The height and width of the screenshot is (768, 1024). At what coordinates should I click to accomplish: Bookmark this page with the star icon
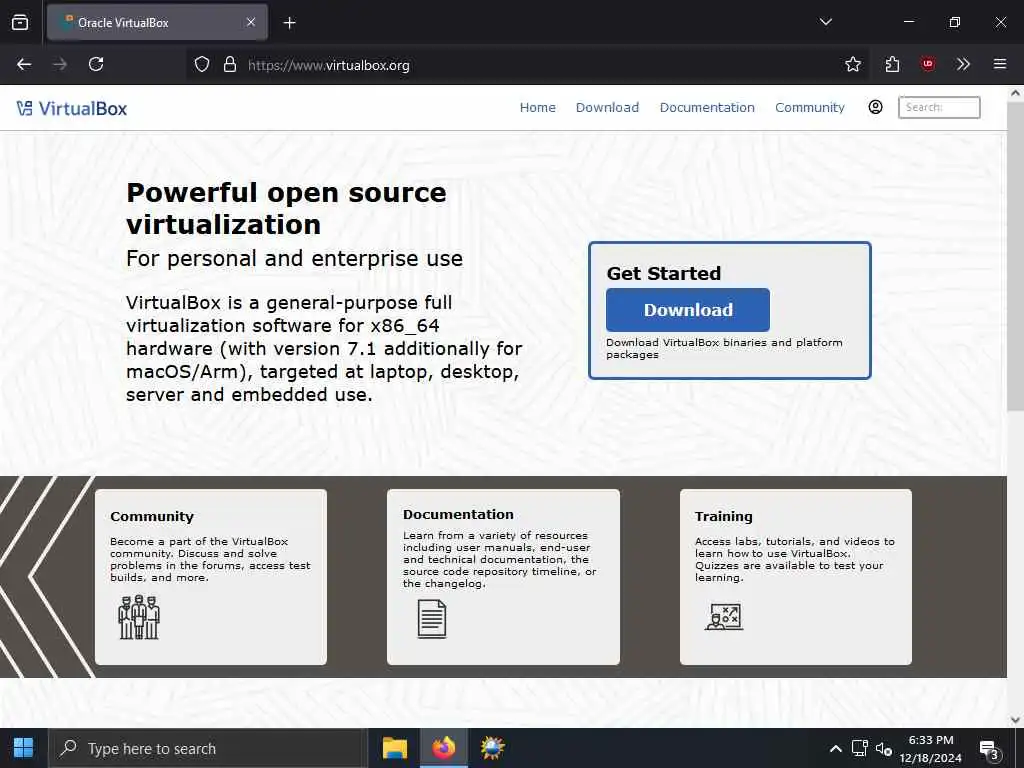point(852,64)
